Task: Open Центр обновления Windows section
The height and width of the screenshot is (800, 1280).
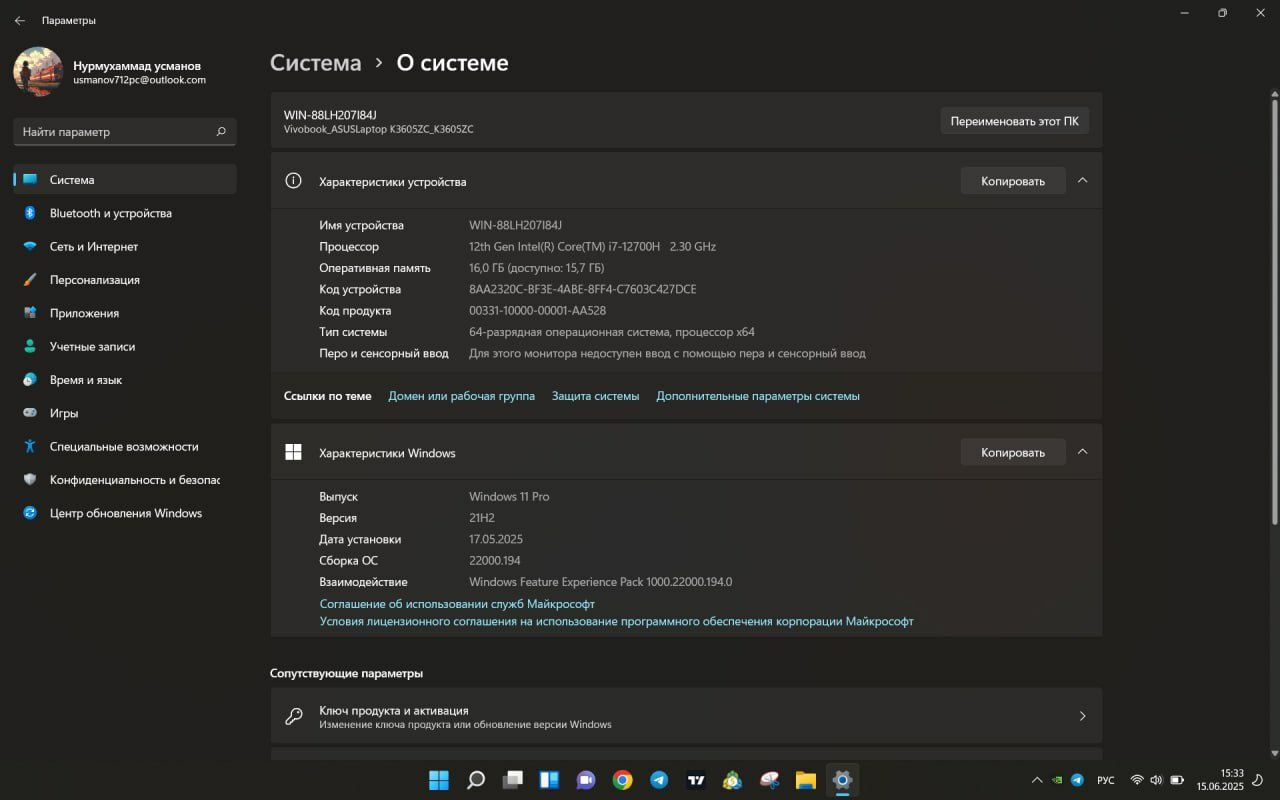Action: click(125, 513)
